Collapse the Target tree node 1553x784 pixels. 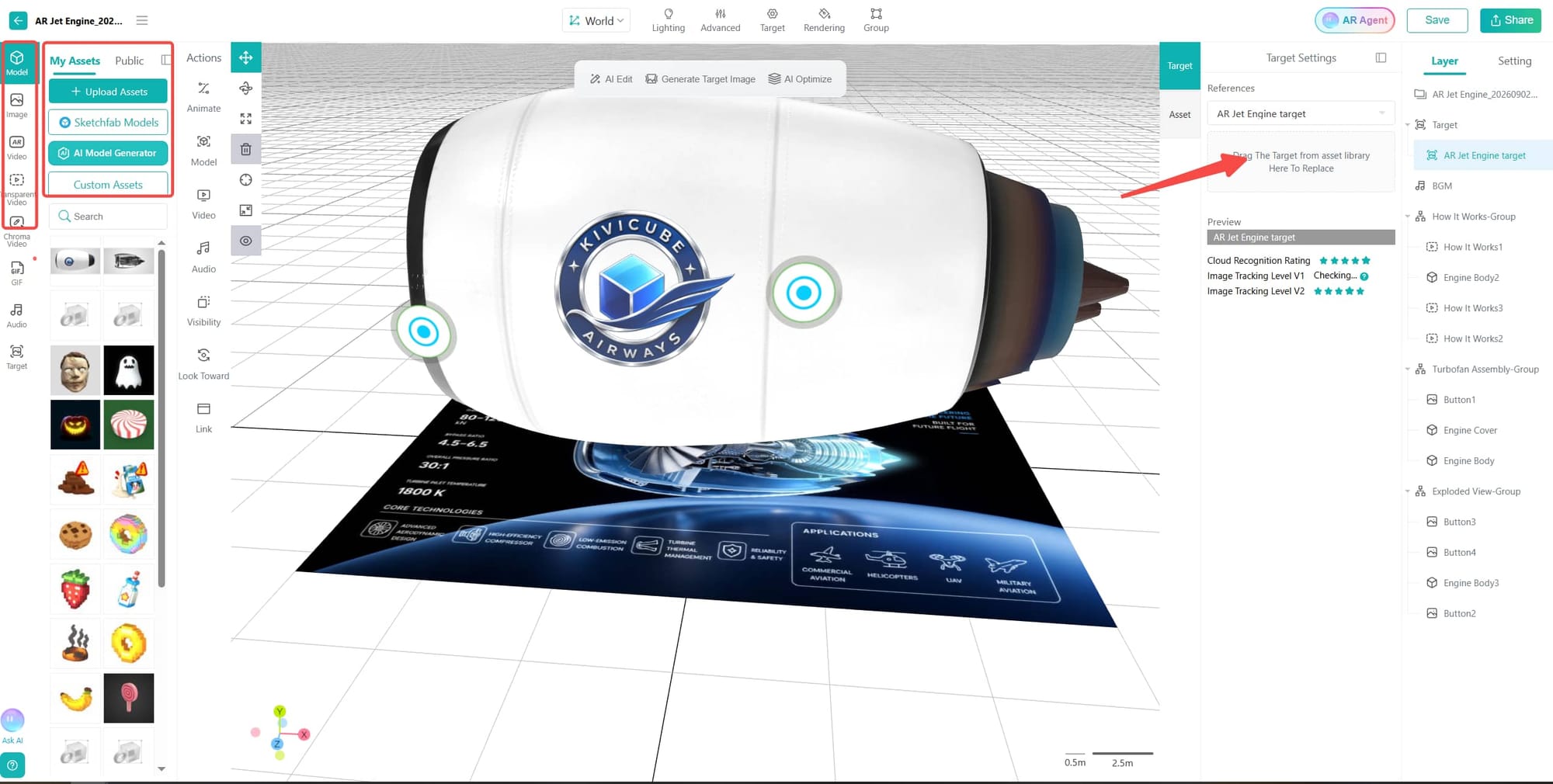(x=1408, y=125)
